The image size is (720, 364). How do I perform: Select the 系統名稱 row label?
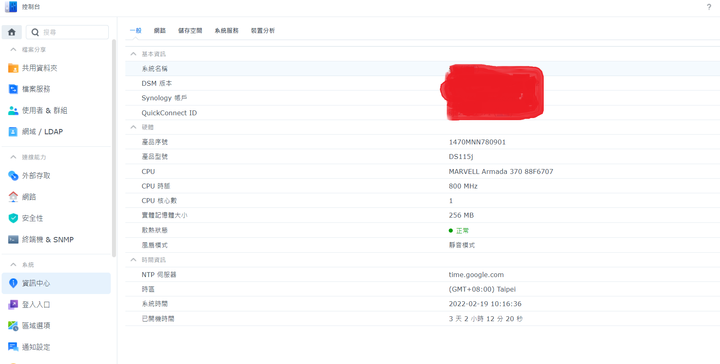pos(155,69)
